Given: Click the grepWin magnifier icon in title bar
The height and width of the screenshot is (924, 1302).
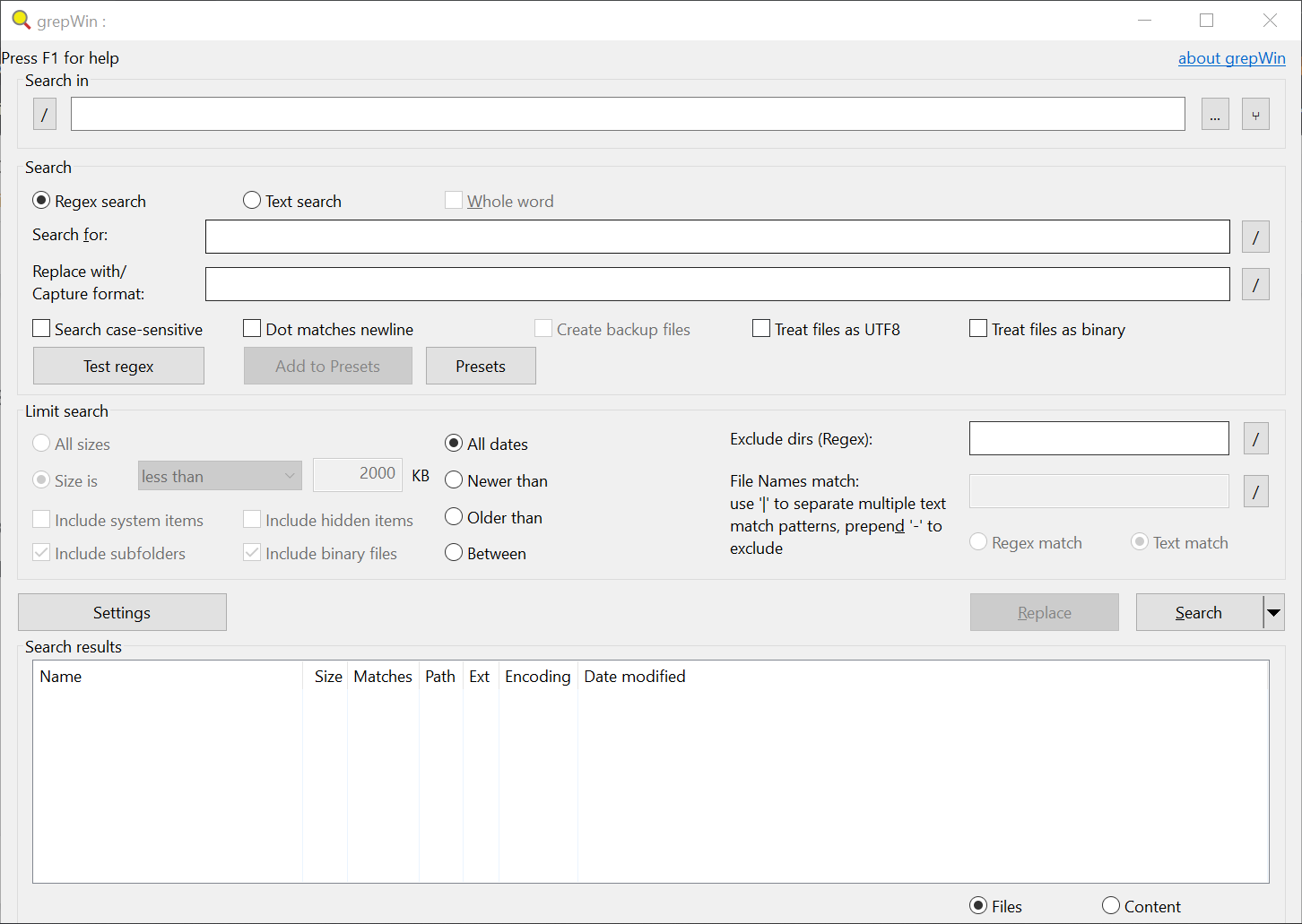Looking at the screenshot, I should (x=21, y=20).
